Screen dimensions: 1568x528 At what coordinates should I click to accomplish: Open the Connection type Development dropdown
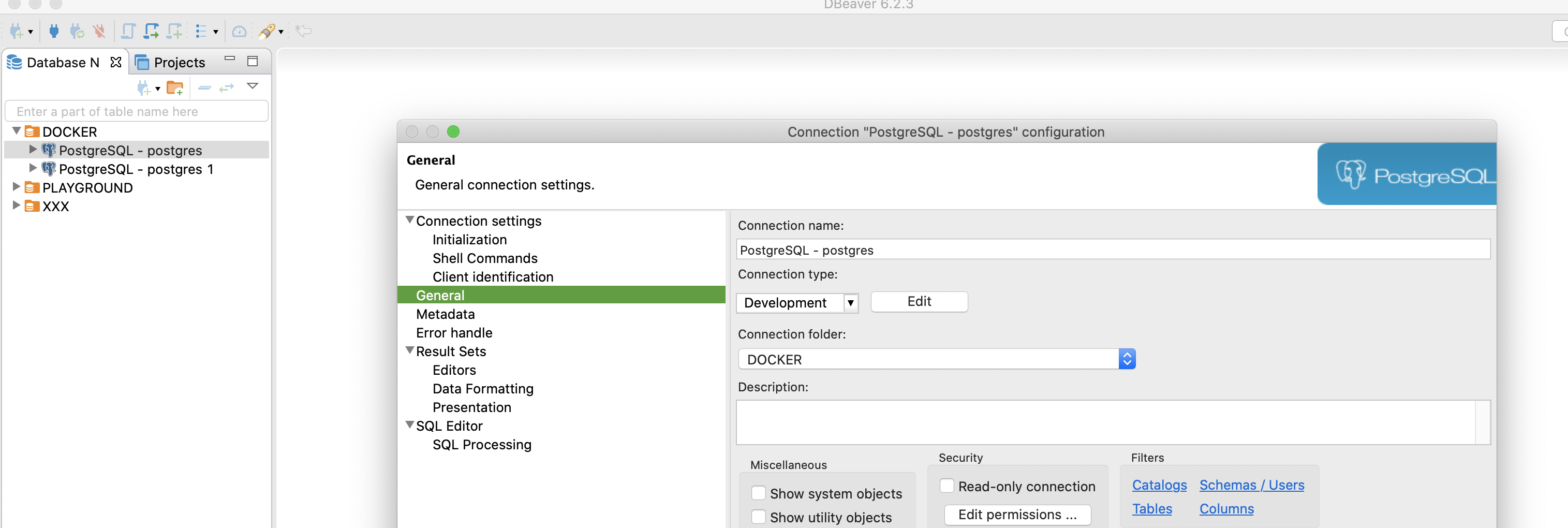point(797,303)
